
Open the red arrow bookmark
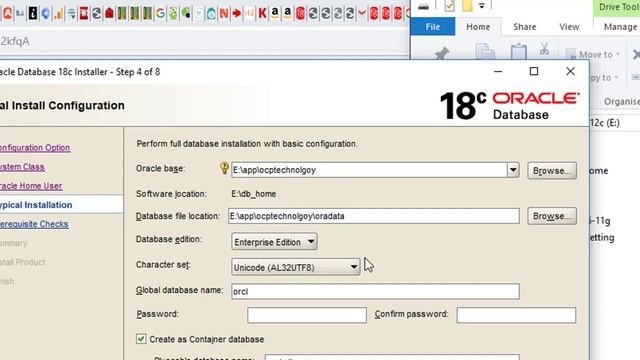[236, 13]
